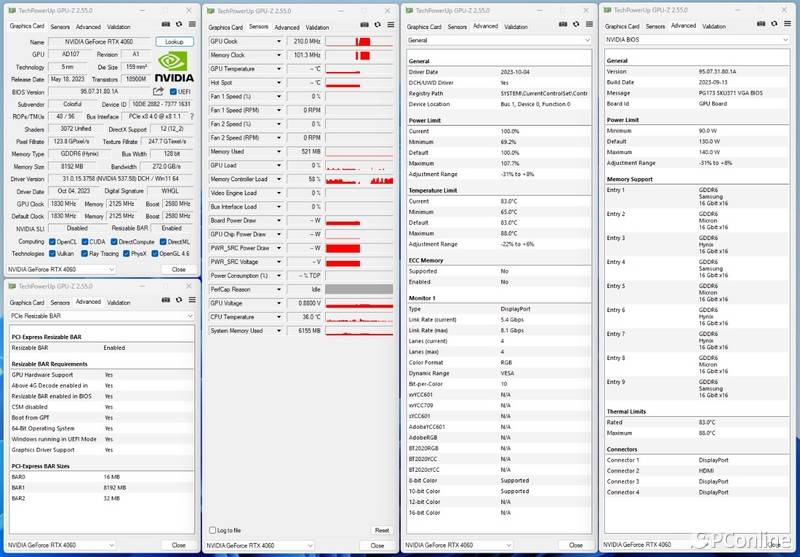The width and height of the screenshot is (800, 557).
Task: Enable the Log to file checkbox
Action: coord(212,530)
